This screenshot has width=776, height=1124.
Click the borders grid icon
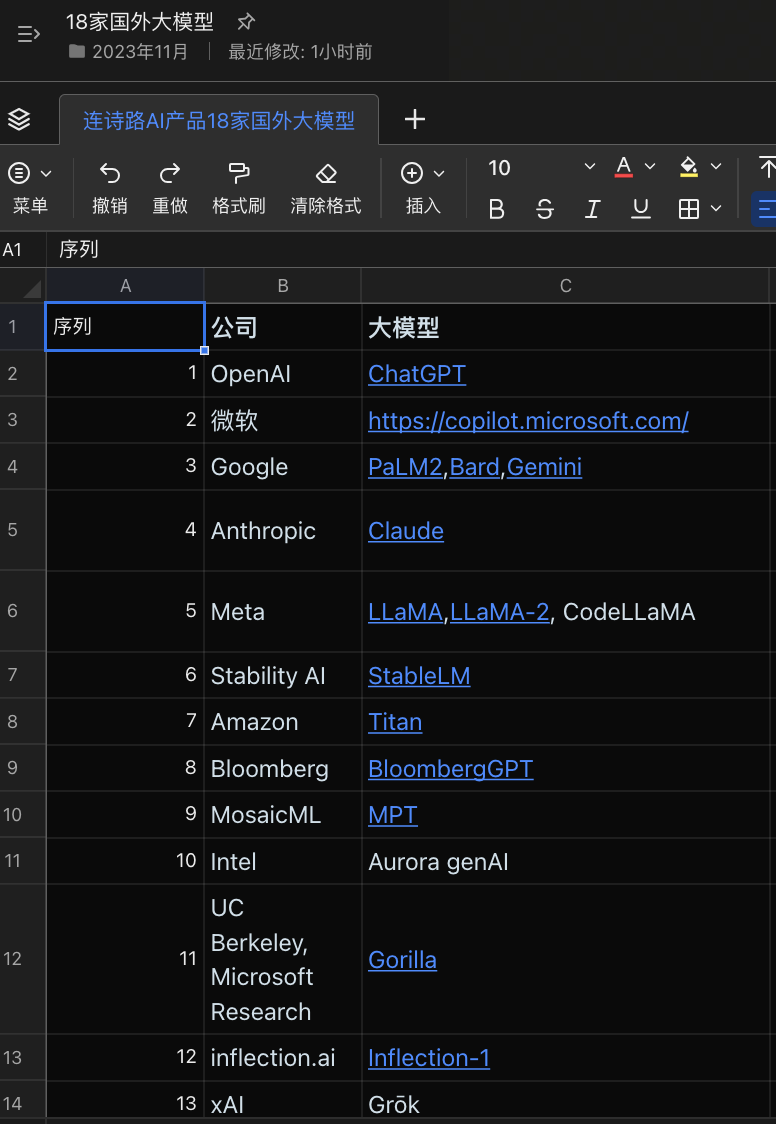pos(689,209)
